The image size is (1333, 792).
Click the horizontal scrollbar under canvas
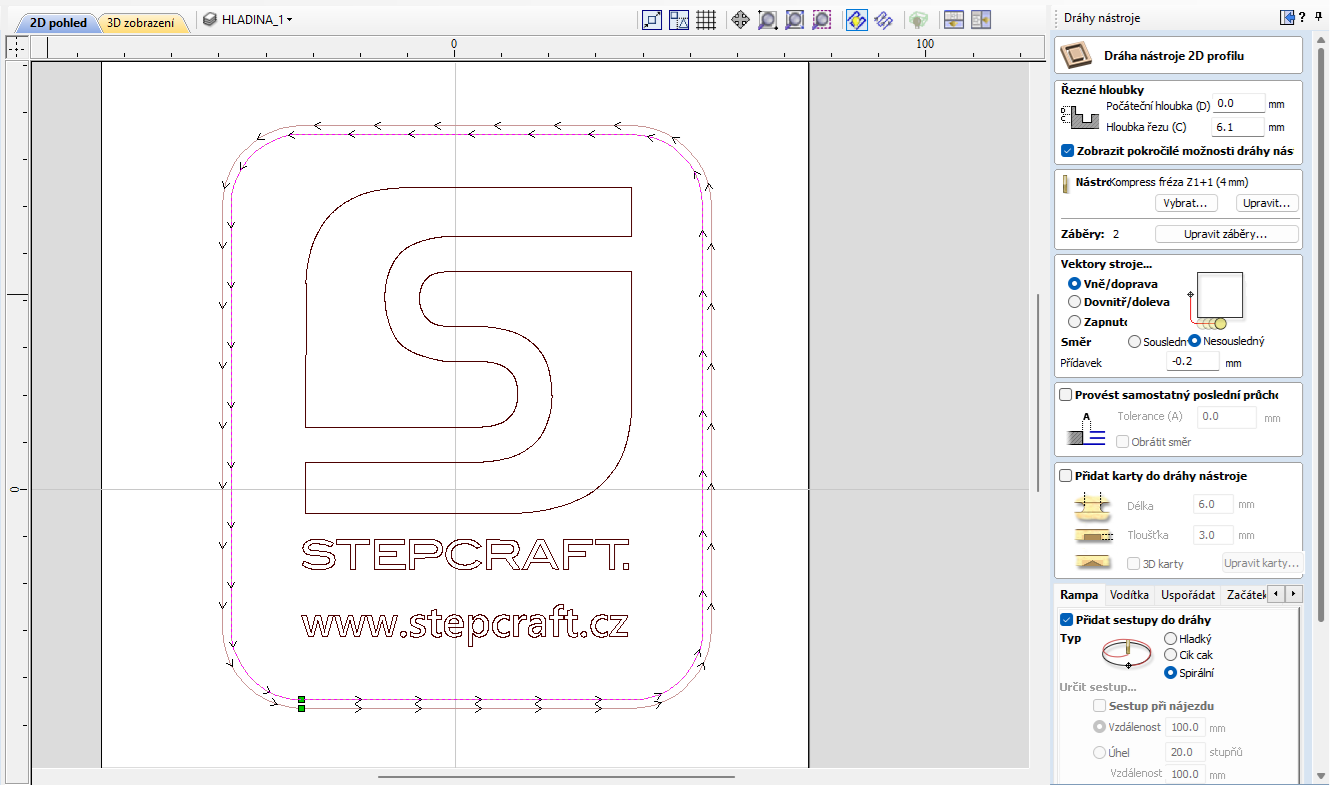(x=556, y=776)
